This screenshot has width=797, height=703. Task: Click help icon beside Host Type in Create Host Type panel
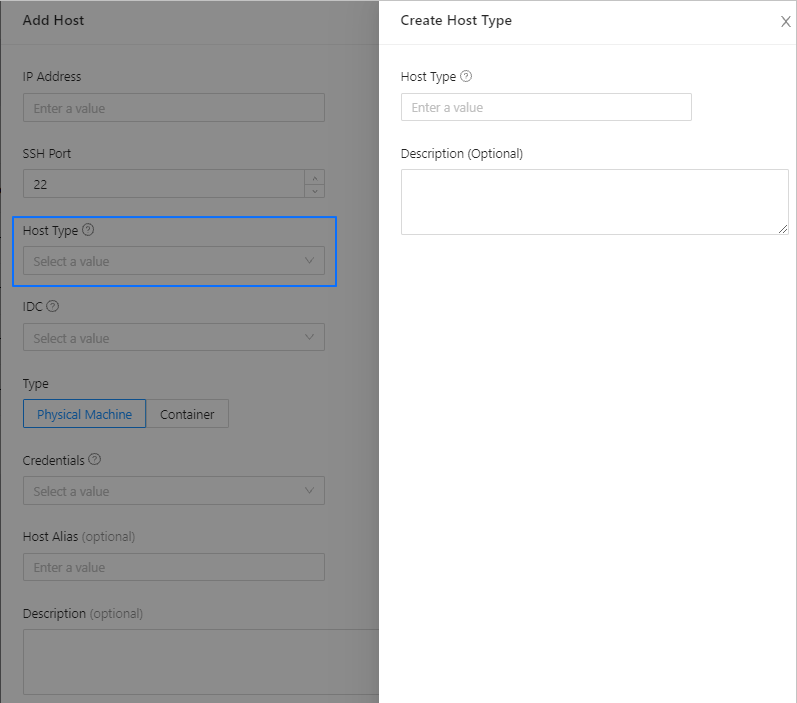[x=466, y=76]
